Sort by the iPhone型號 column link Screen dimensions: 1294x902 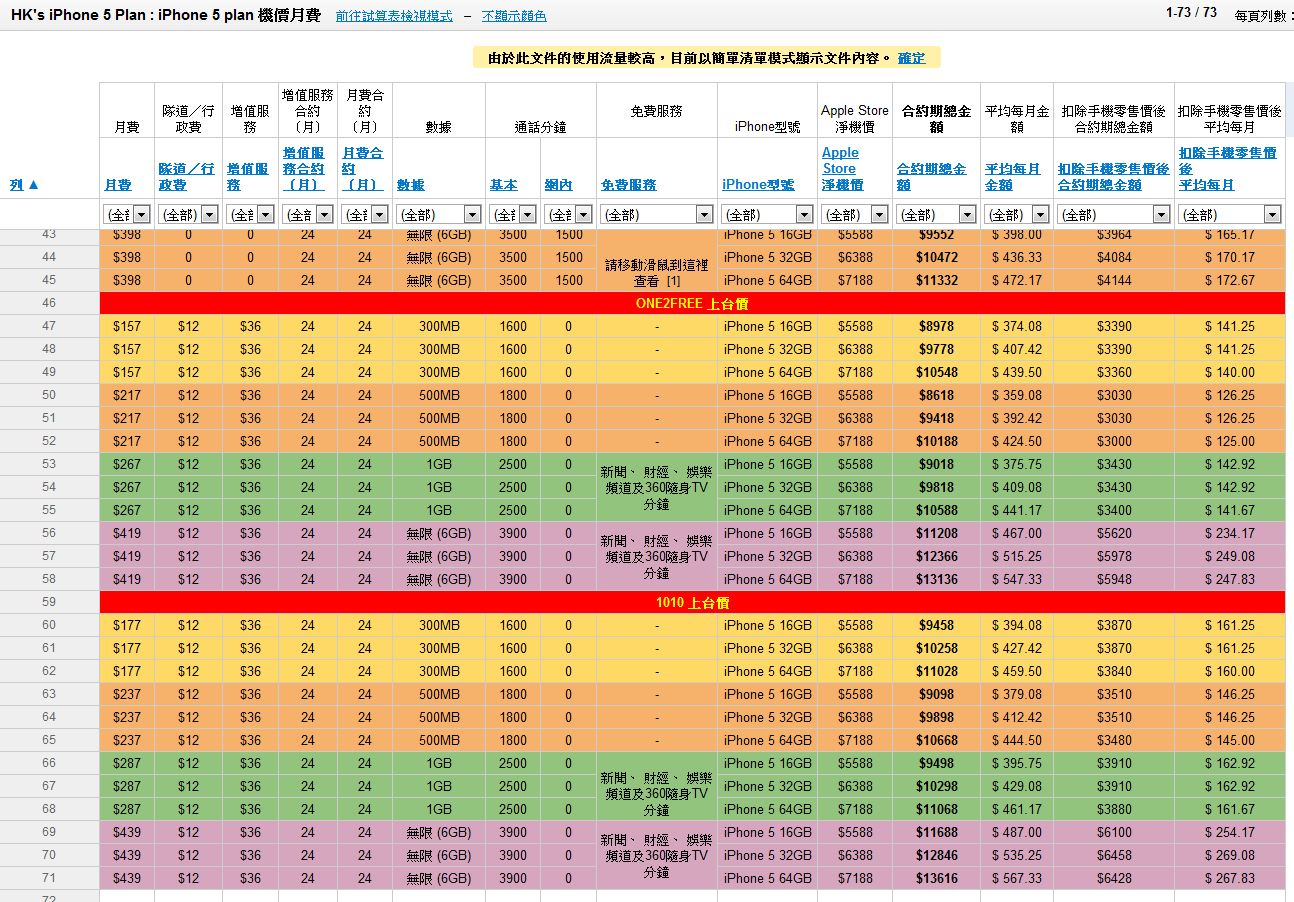point(758,185)
